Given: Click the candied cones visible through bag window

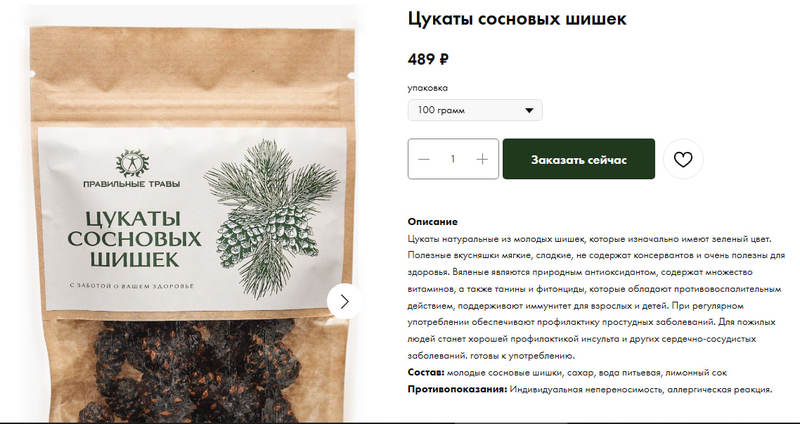Looking at the screenshot, I should 196,371.
